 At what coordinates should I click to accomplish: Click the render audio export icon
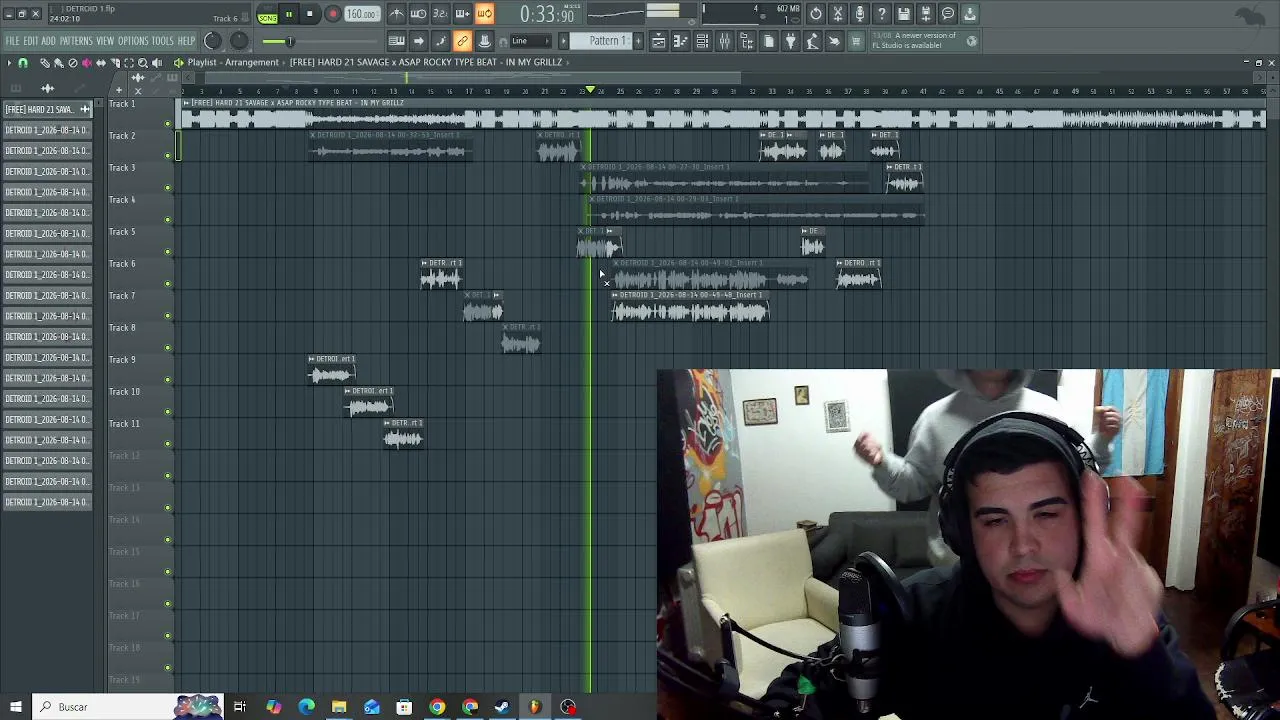click(926, 14)
